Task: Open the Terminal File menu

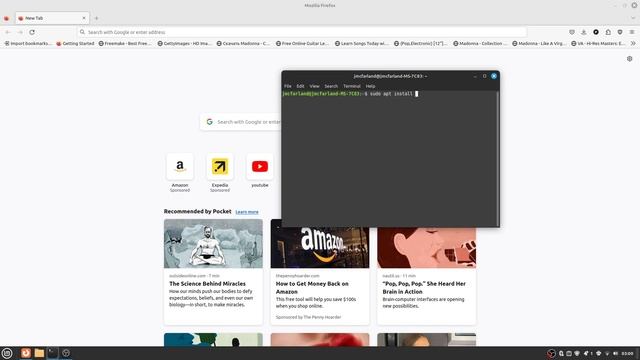Action: pos(288,86)
